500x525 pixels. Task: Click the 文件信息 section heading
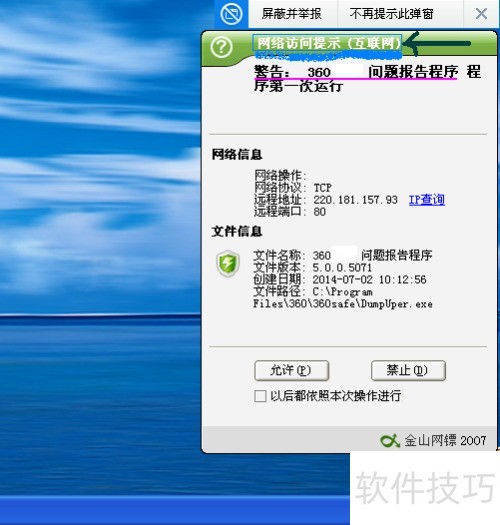click(x=237, y=231)
